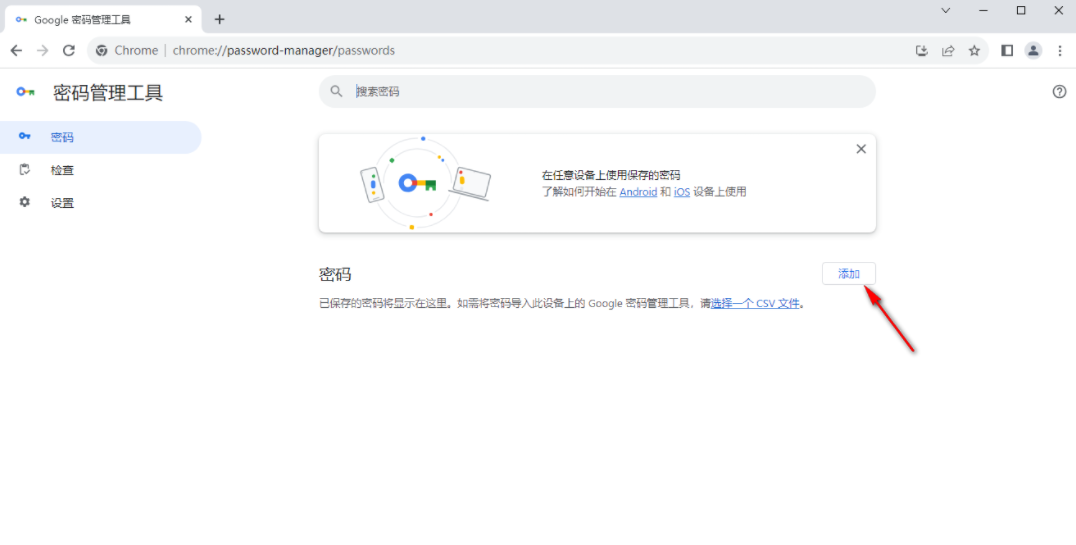Click the 添加 add password button
Viewport: 1076px width, 545px height.
(849, 274)
